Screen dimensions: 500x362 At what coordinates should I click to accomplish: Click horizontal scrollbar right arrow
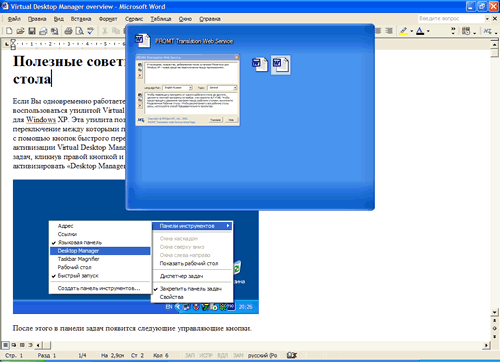[487, 345]
